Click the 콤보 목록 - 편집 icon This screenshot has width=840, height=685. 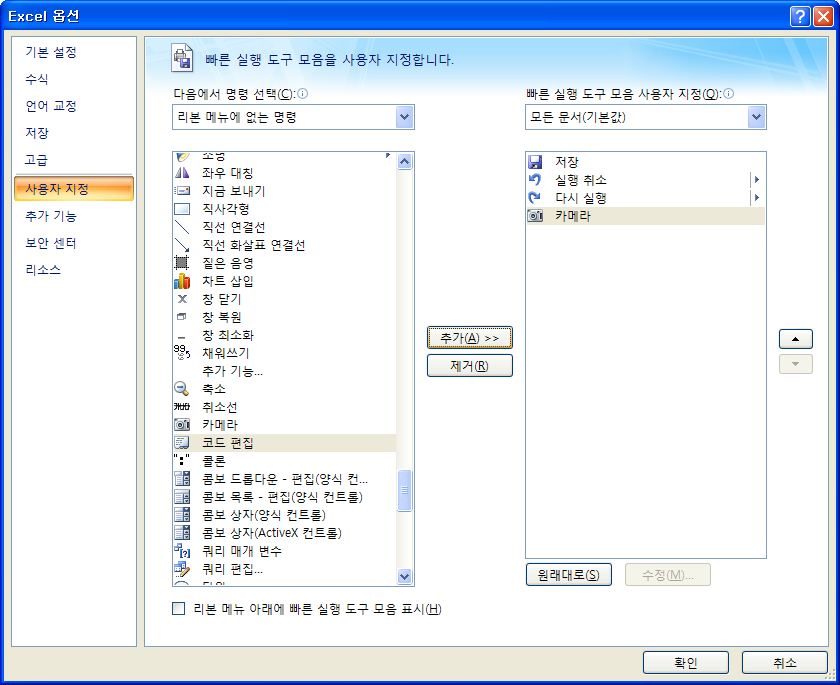(x=182, y=497)
